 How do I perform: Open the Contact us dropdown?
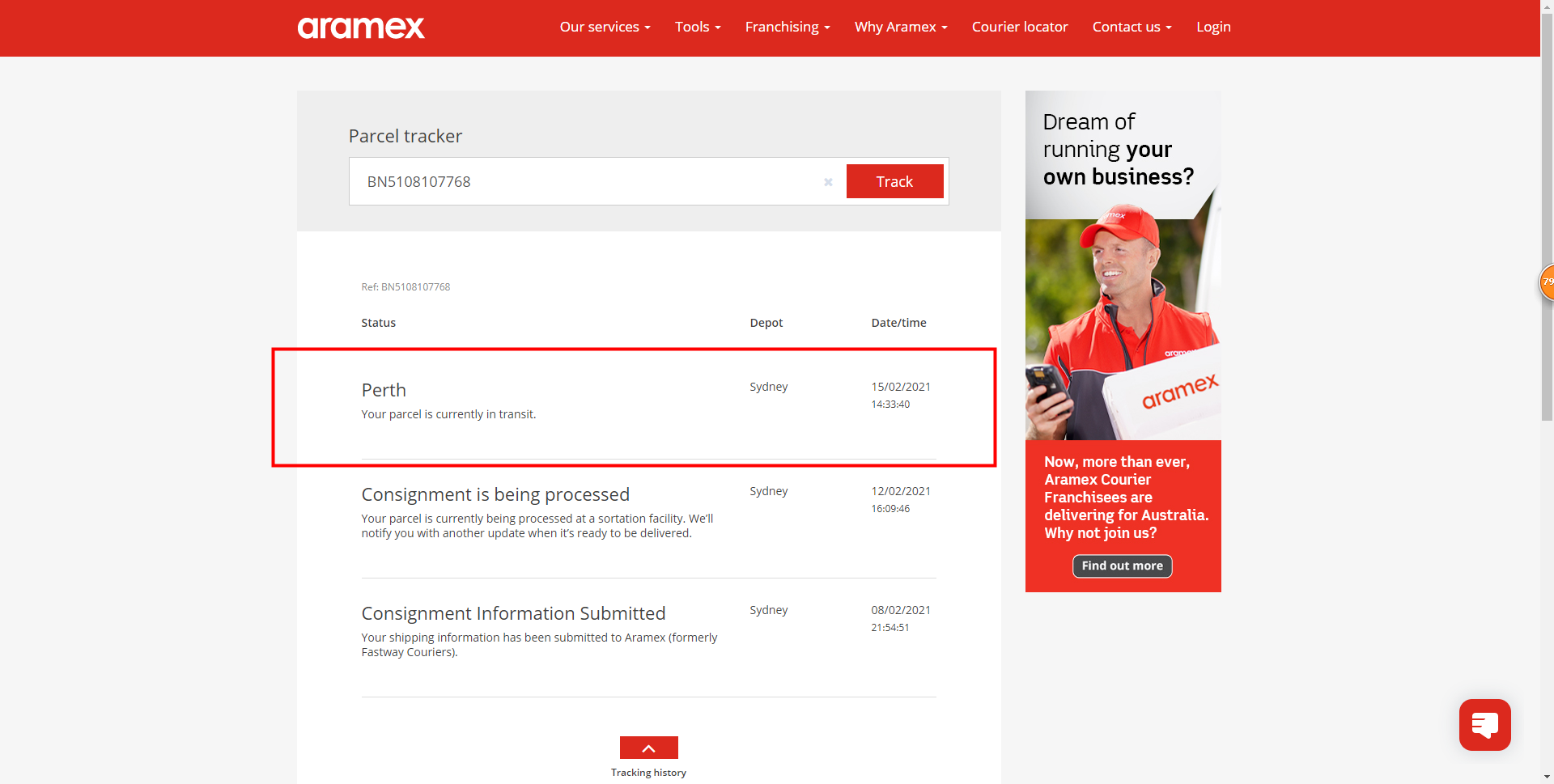[x=1132, y=27]
